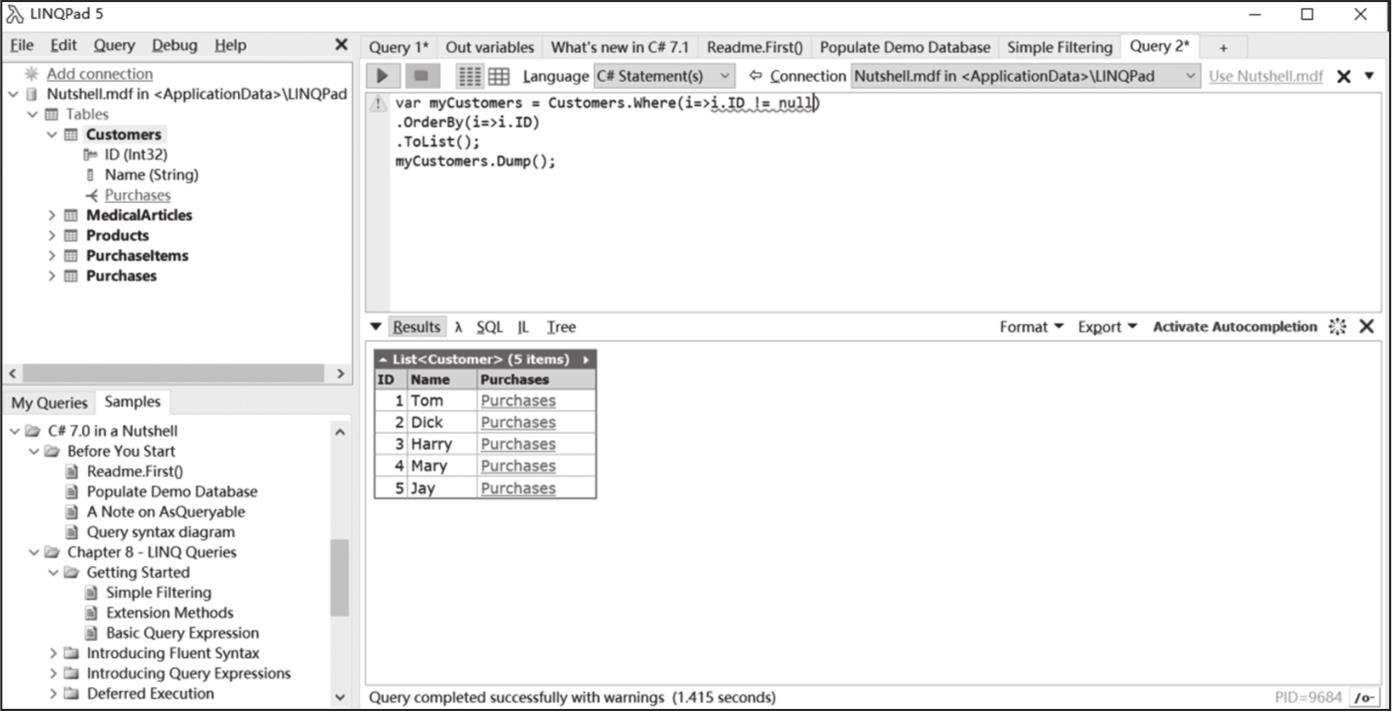
Task: Open the Debug menu
Action: pos(175,45)
